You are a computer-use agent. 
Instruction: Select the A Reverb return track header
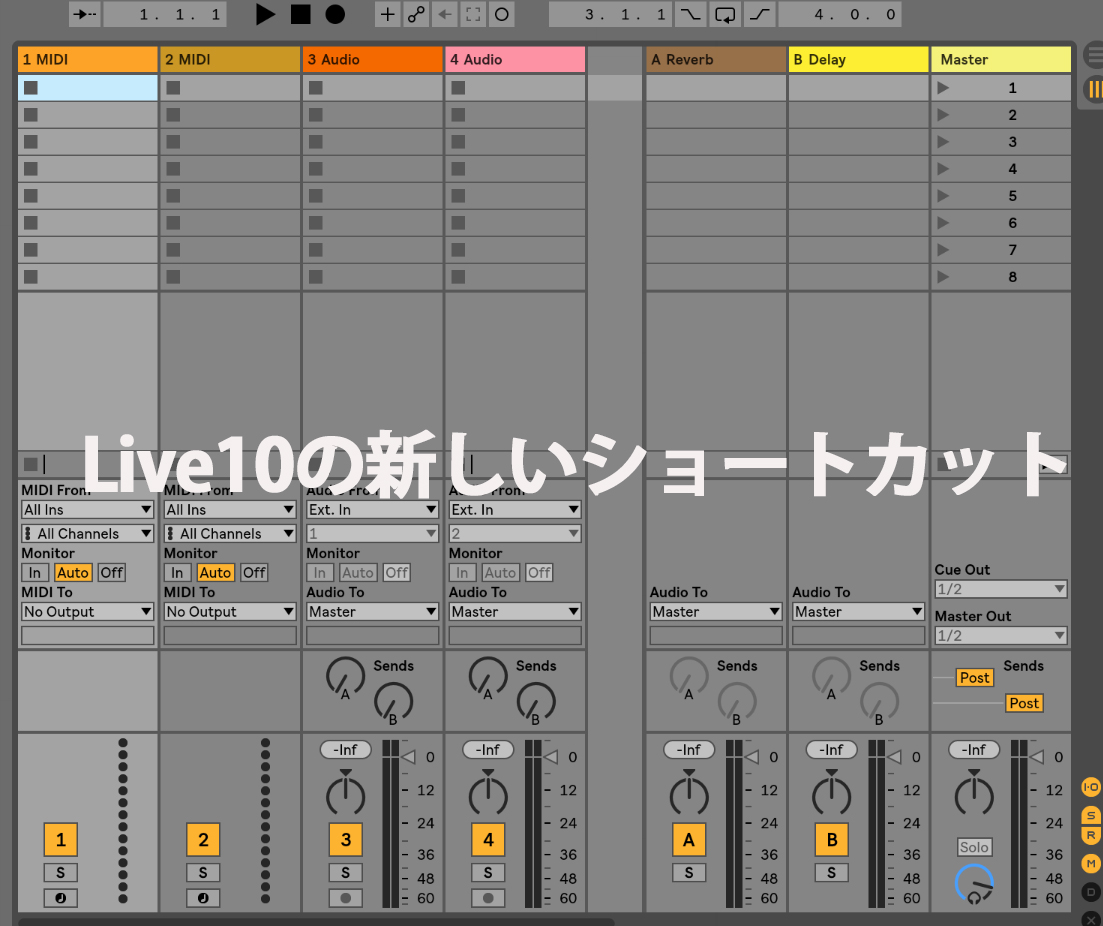click(715, 60)
